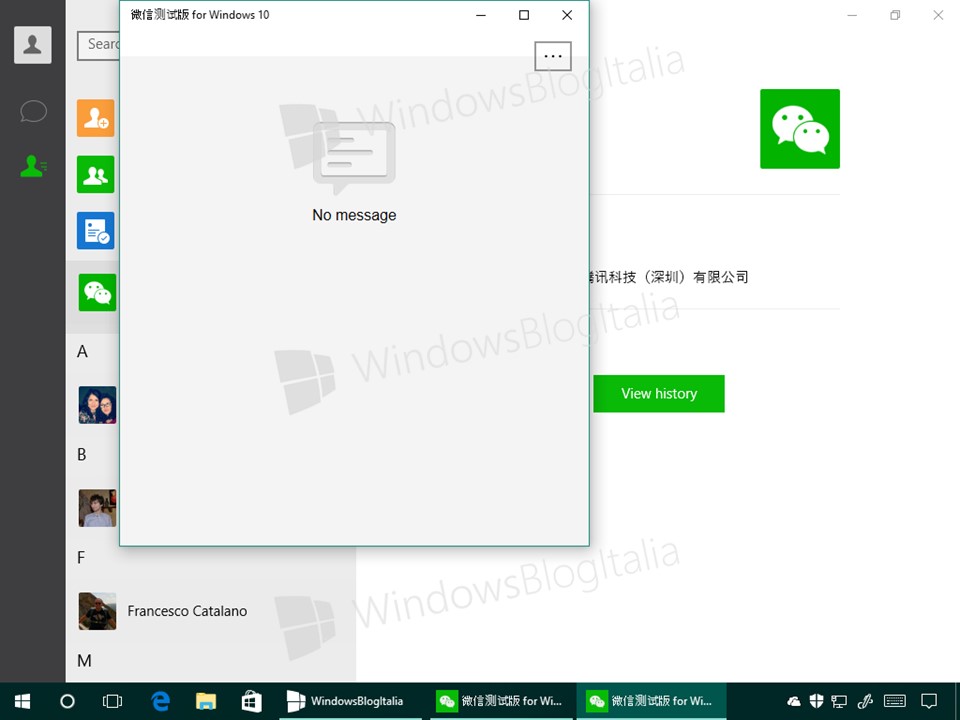Click the View history button
Viewport: 960px width, 720px height.
point(659,394)
